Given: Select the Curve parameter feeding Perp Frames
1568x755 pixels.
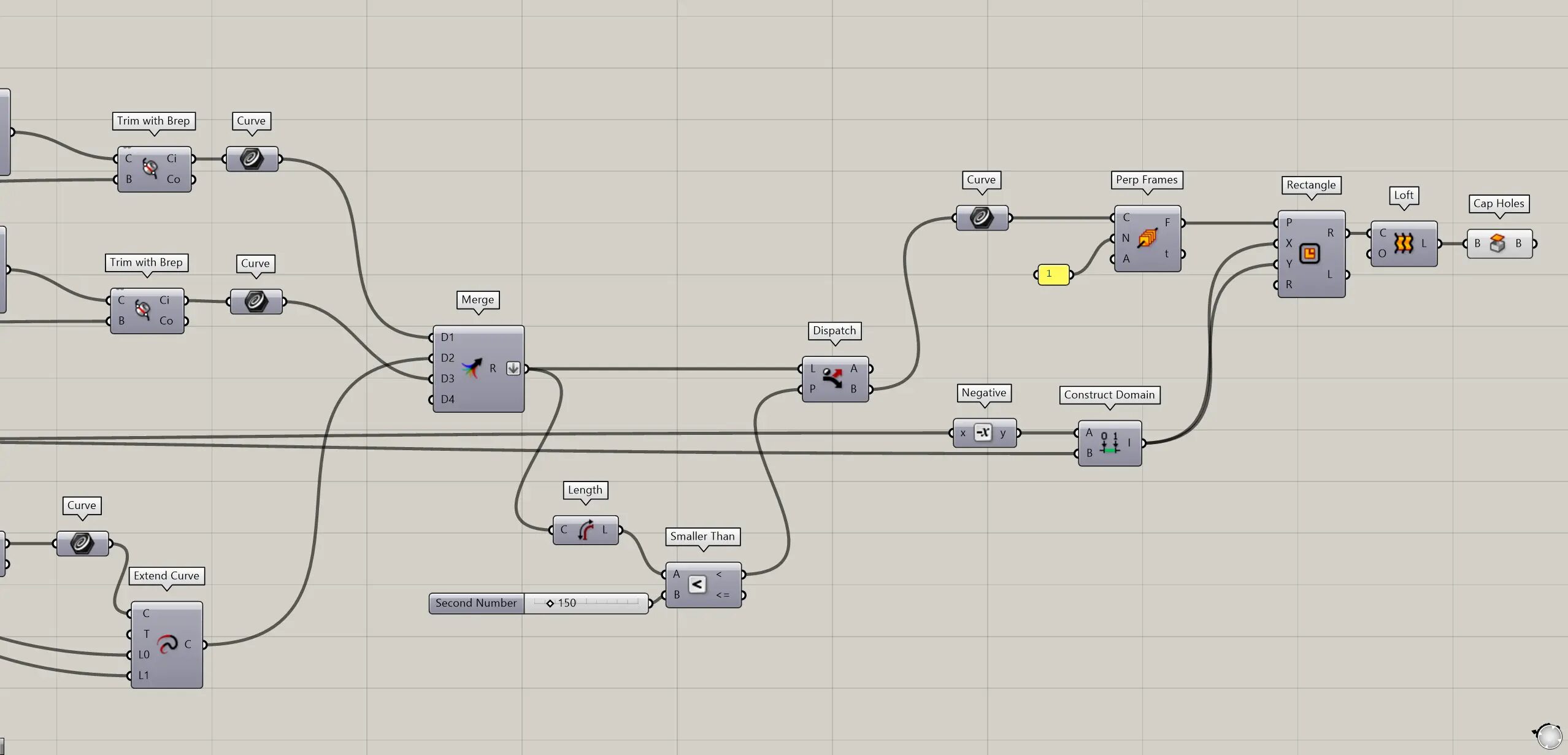Looking at the screenshot, I should click(x=982, y=218).
